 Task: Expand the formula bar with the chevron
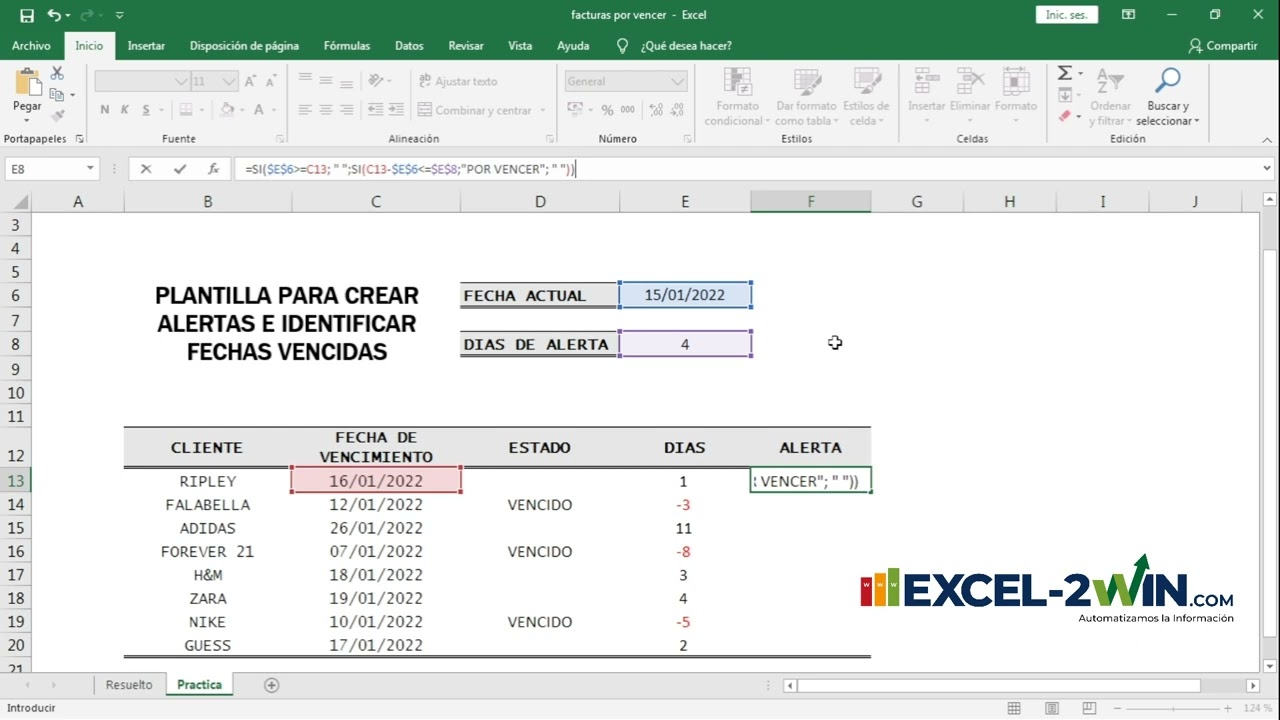coord(1268,169)
